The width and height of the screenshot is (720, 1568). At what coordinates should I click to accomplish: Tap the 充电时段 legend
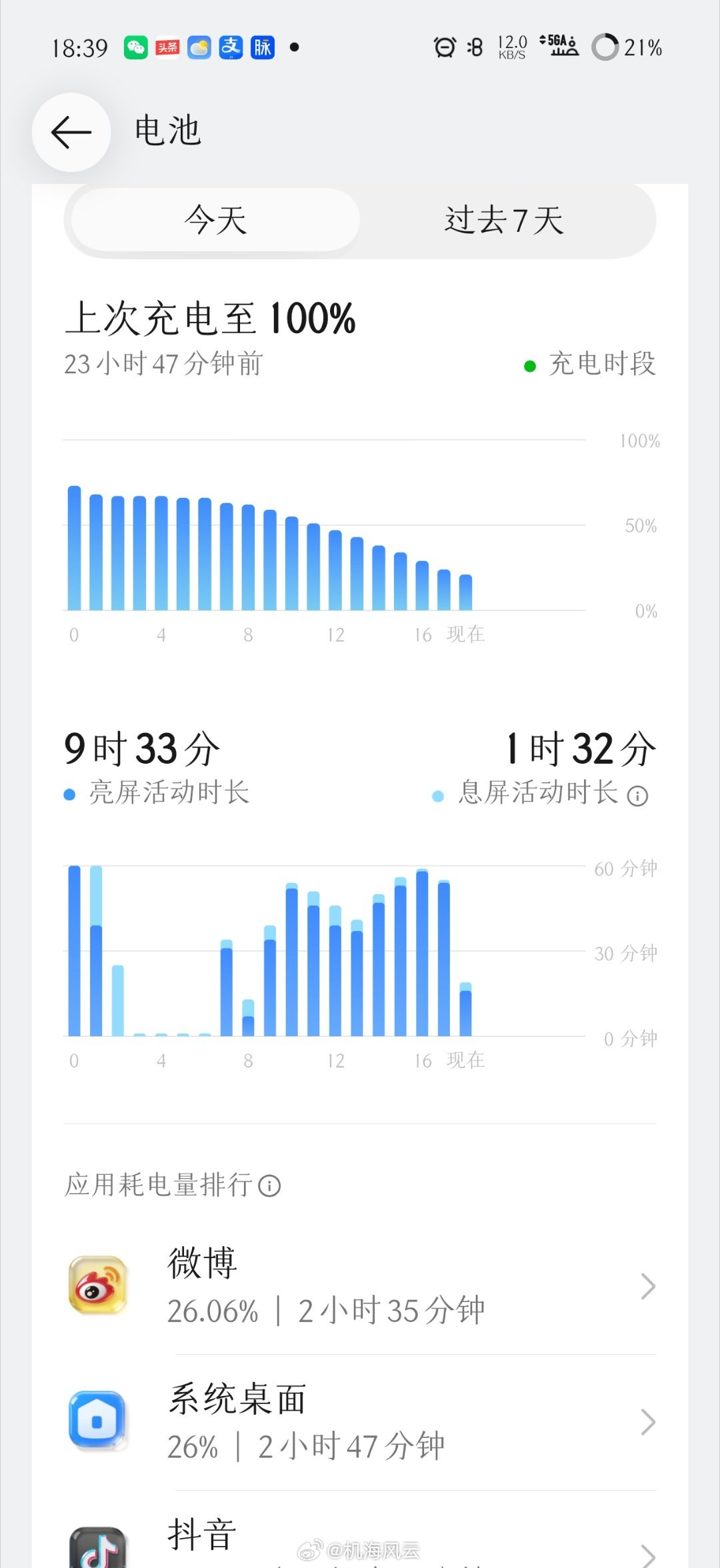pyautogui.click(x=591, y=365)
